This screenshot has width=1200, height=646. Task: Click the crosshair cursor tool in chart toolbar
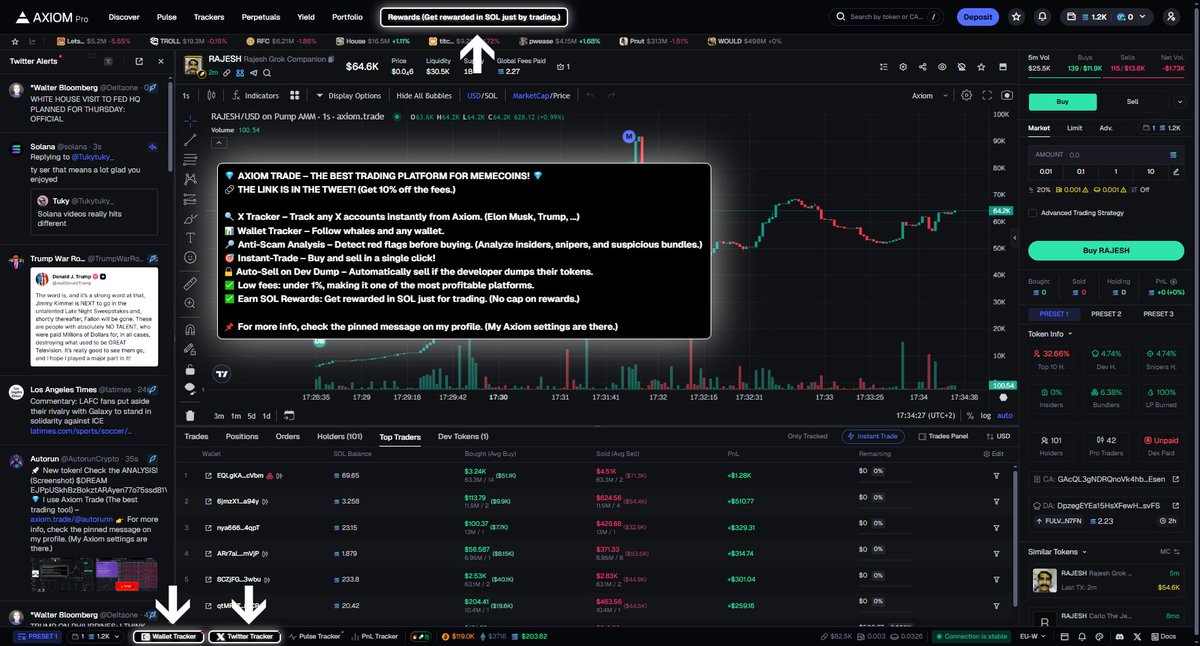190,120
